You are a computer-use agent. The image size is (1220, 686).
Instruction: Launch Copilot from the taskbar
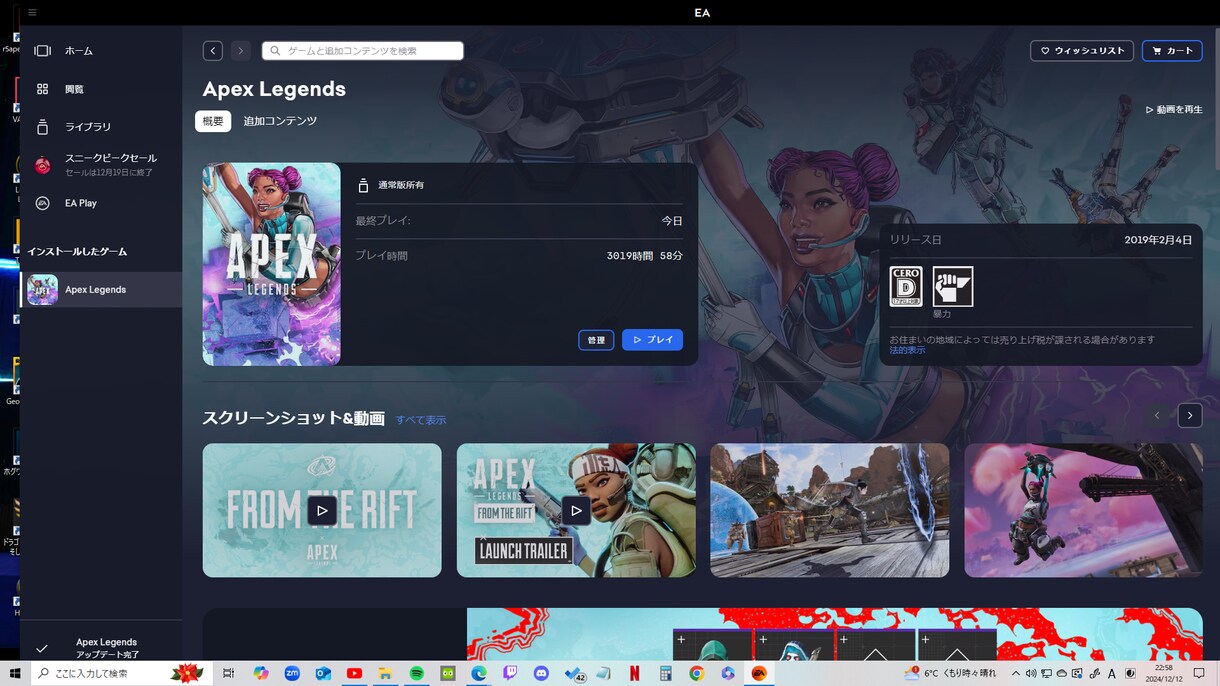point(261,673)
